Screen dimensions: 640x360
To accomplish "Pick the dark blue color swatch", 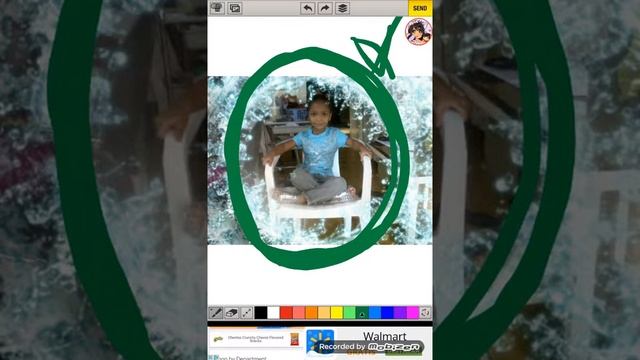I will pyautogui.click(x=387, y=313).
